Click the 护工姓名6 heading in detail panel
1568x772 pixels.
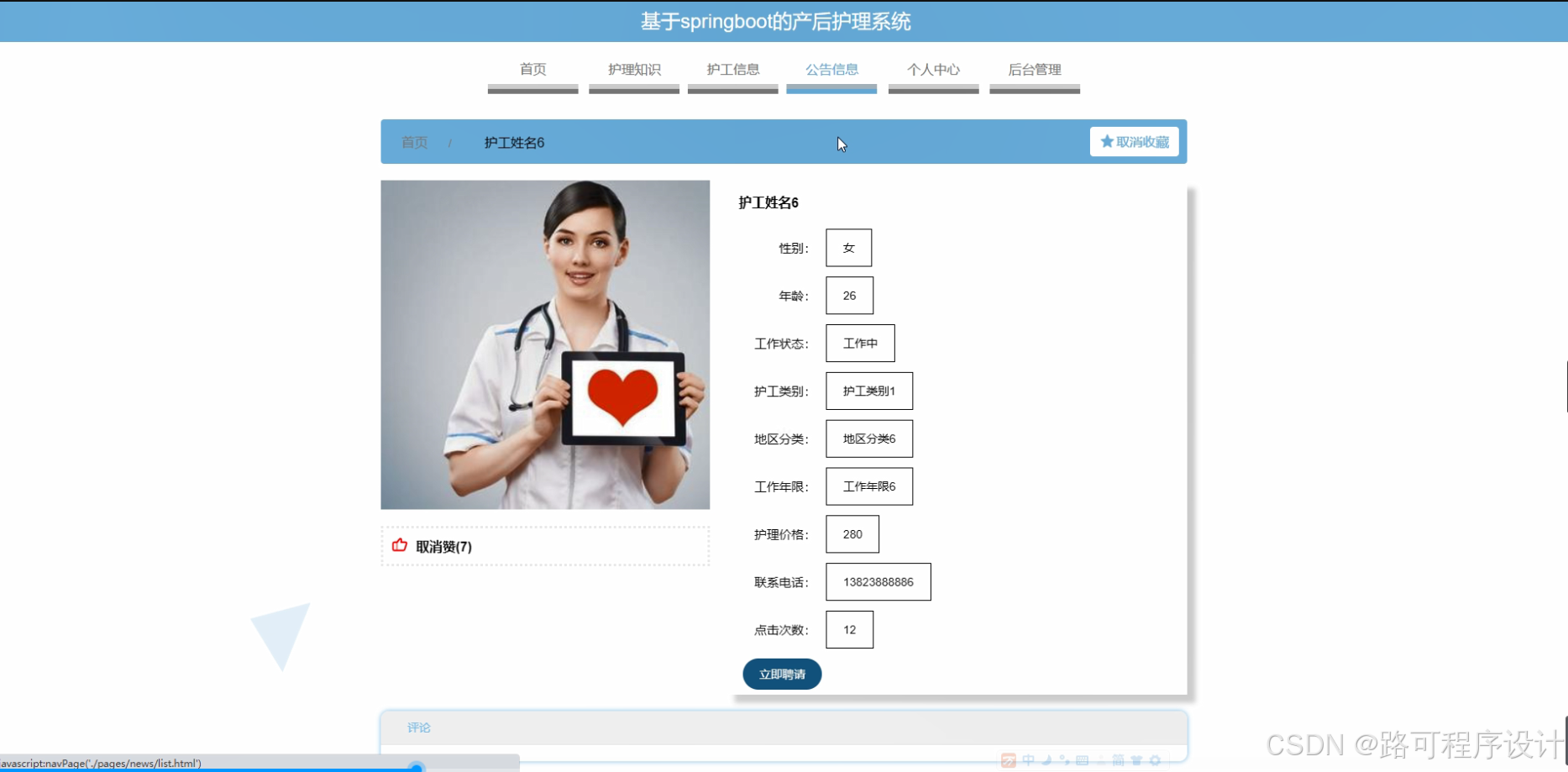point(768,202)
